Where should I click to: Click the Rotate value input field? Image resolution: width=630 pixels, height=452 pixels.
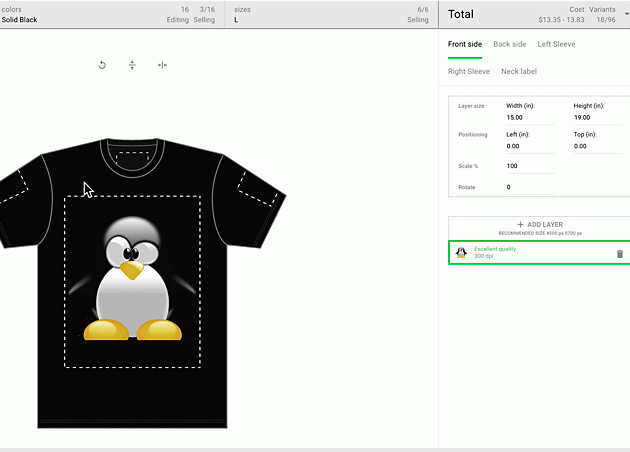pyautogui.click(x=530, y=187)
